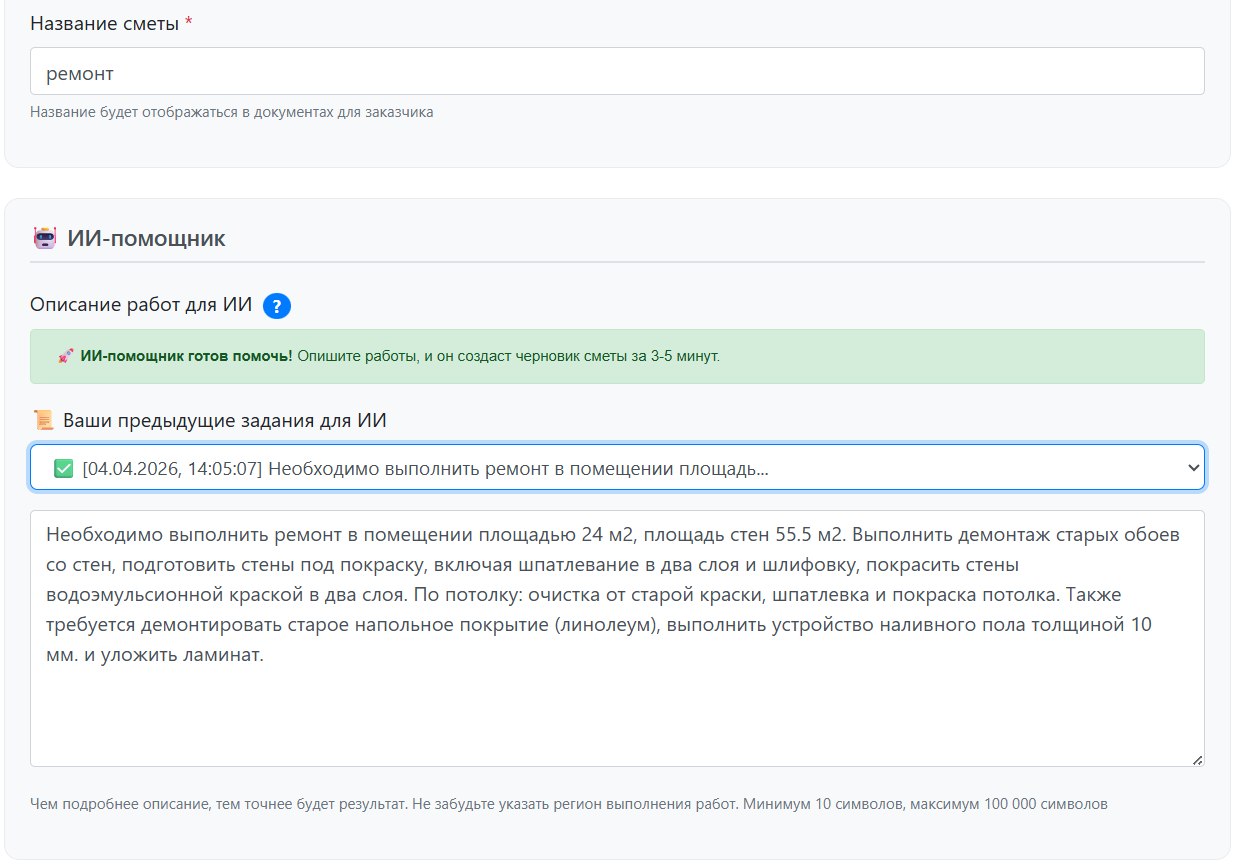Focus the Название сметы input field
The image size is (1238, 867).
[616, 72]
